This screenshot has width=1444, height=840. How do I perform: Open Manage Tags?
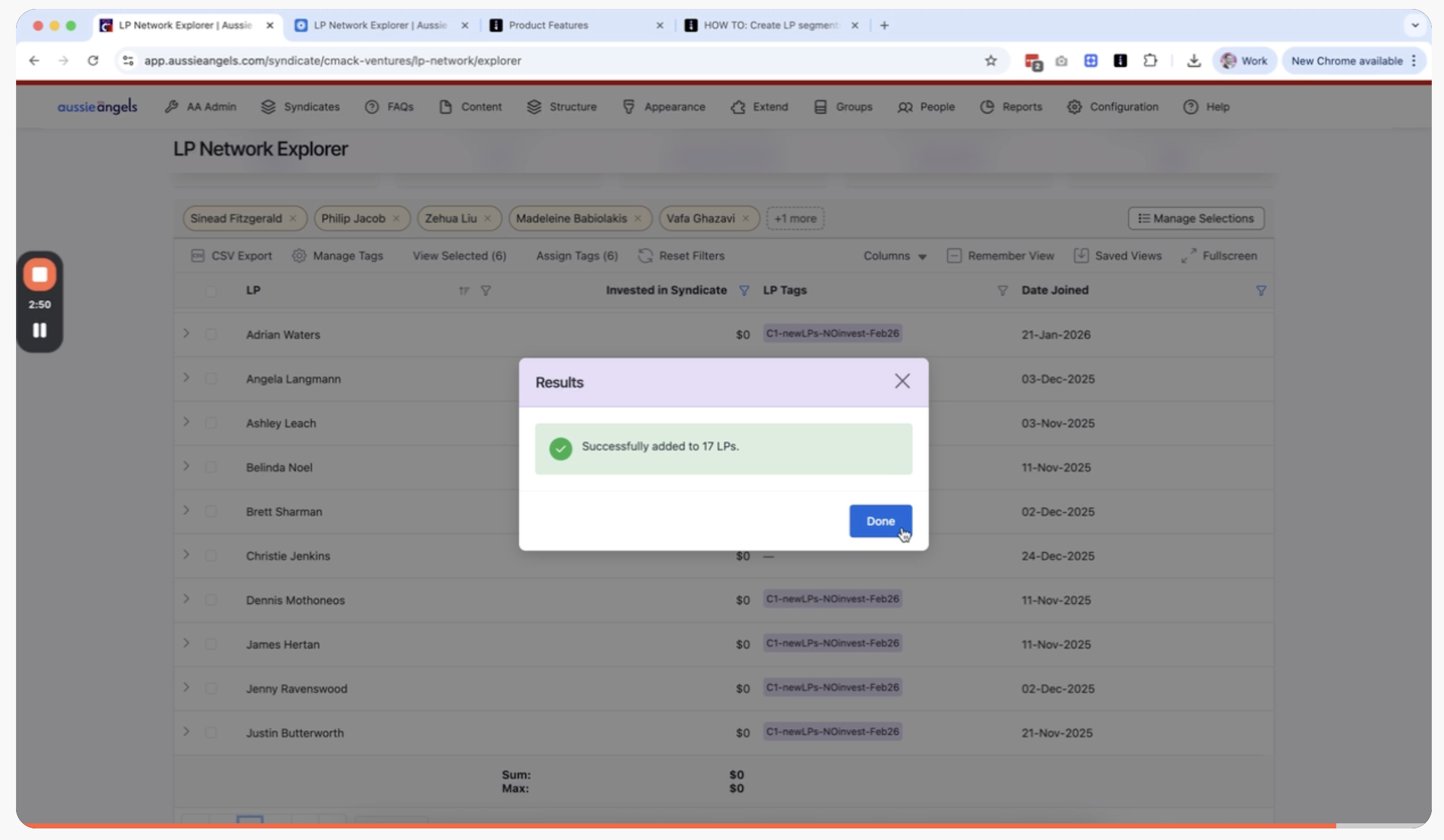(337, 255)
